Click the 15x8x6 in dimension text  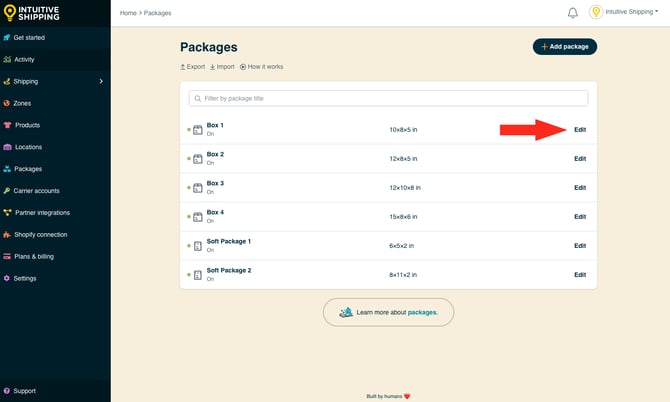pyautogui.click(x=403, y=217)
